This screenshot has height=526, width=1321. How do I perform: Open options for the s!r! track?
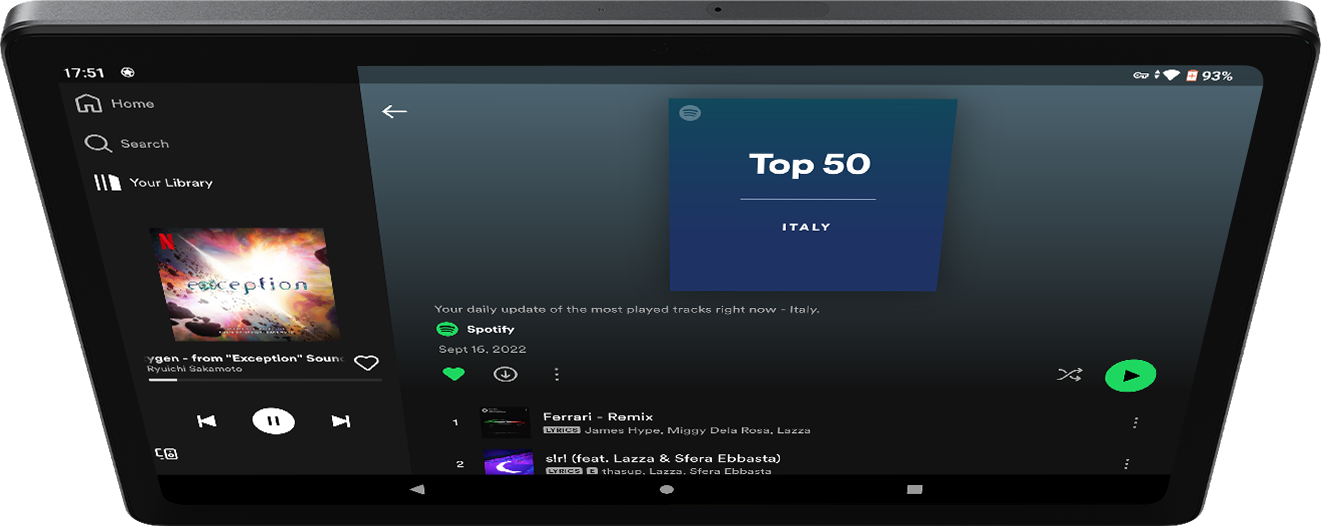click(x=1127, y=464)
